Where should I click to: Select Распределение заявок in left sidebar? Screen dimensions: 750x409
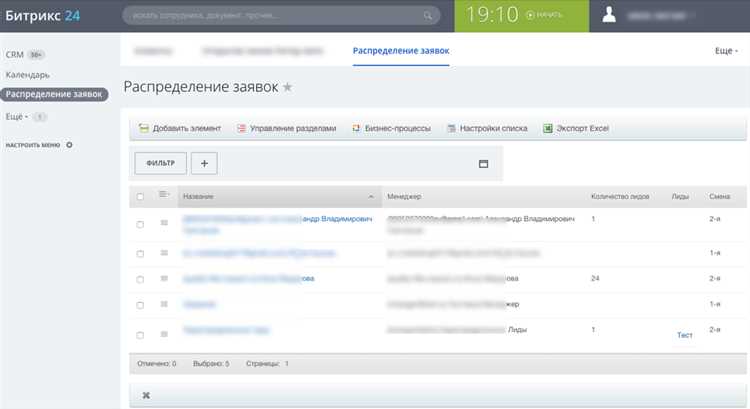pyautogui.click(x=54, y=94)
